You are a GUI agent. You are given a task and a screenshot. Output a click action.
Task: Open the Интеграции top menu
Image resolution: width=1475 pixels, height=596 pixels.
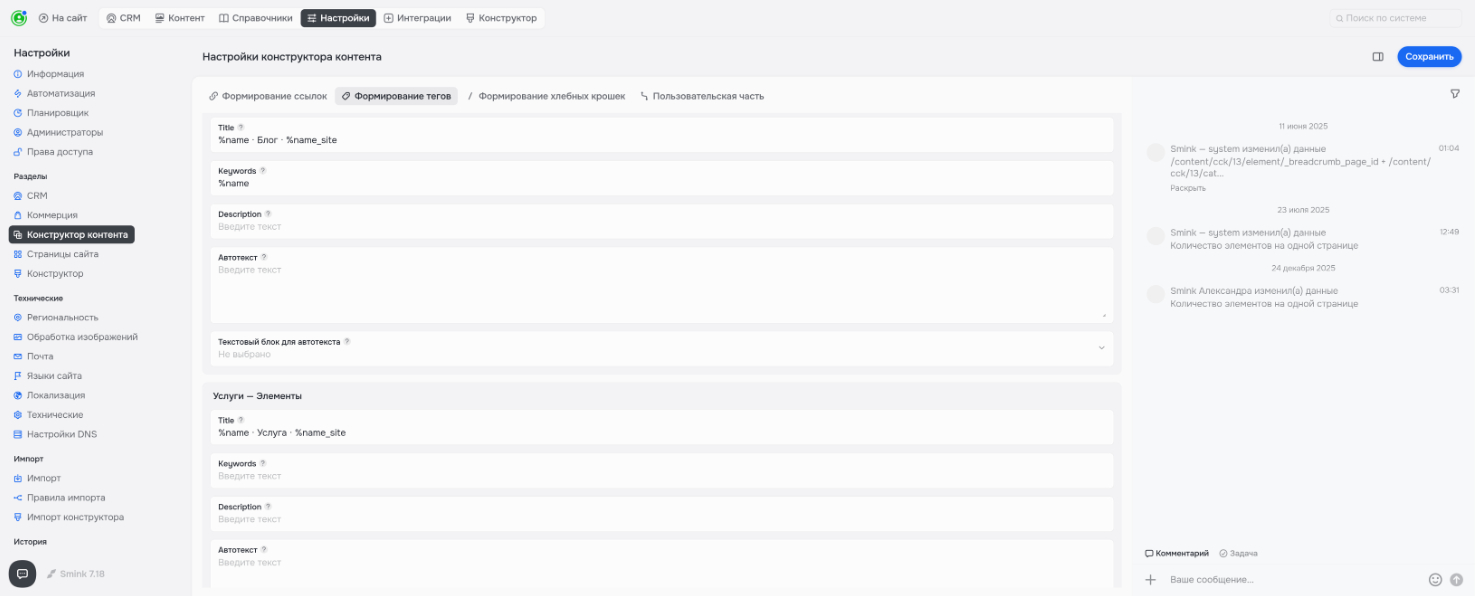click(x=418, y=18)
